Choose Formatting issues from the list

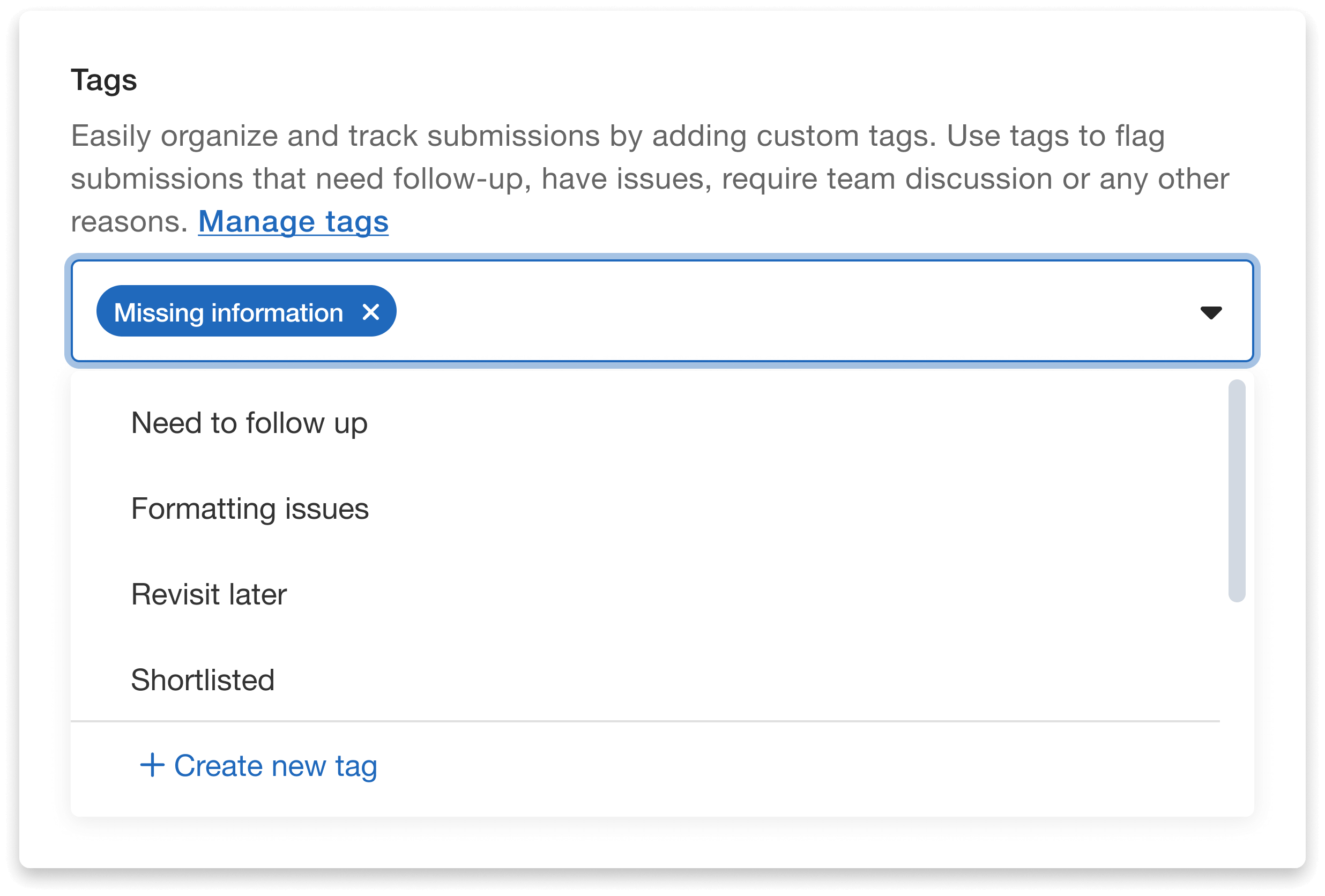click(x=250, y=509)
